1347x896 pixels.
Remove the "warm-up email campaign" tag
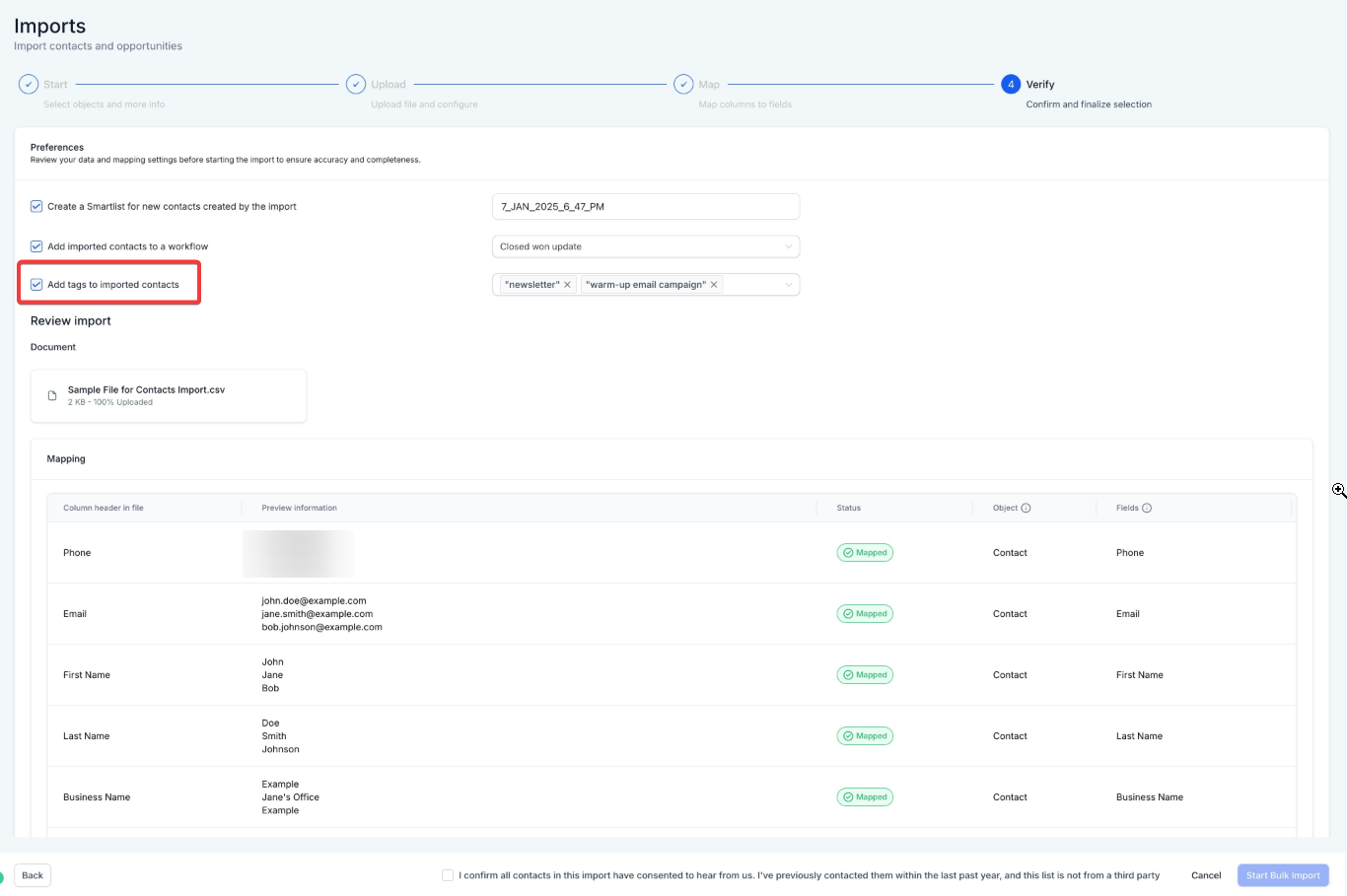tap(714, 285)
